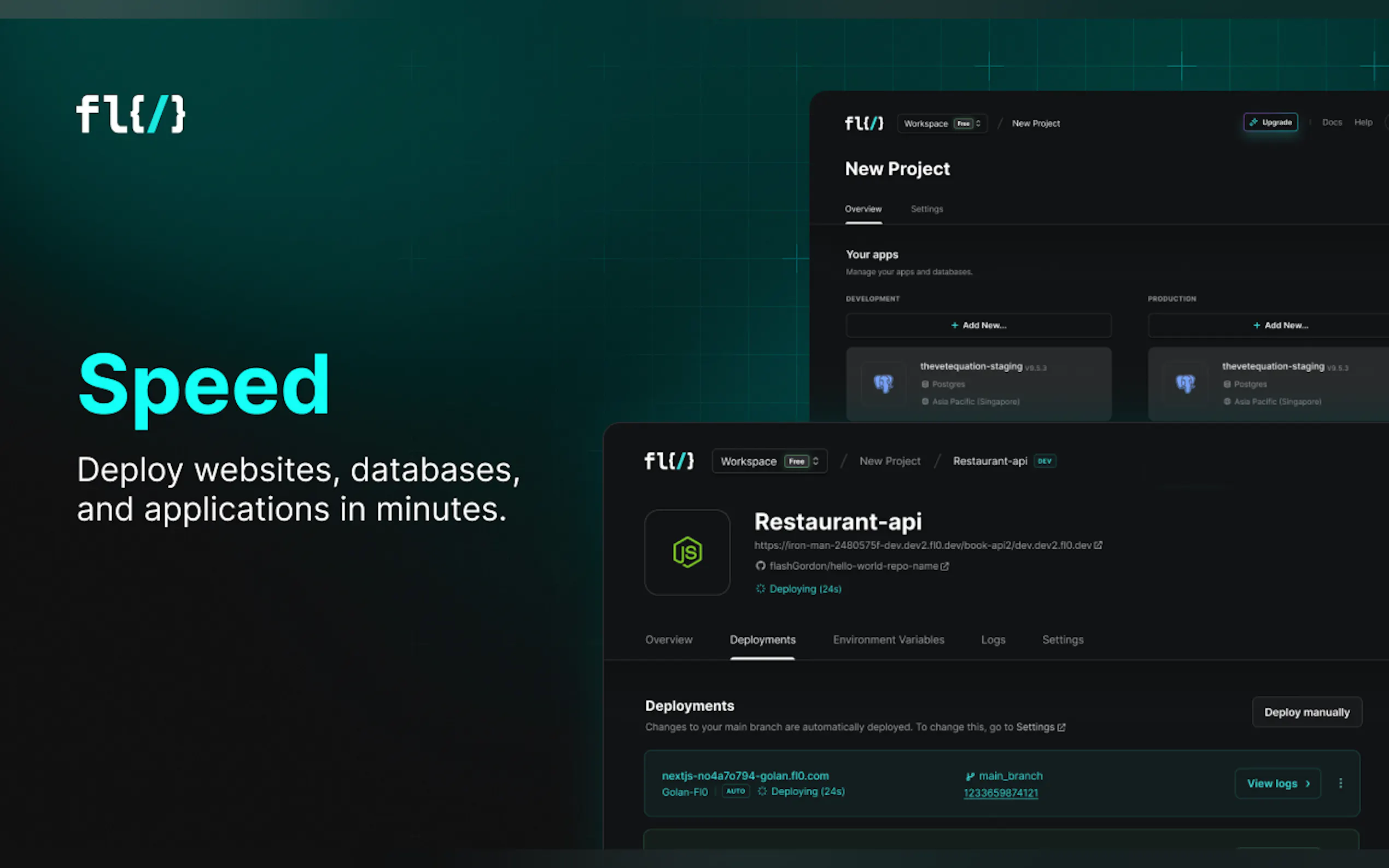Click the Upgrade button
Screen dimensions: 1389x868
click(1270, 122)
